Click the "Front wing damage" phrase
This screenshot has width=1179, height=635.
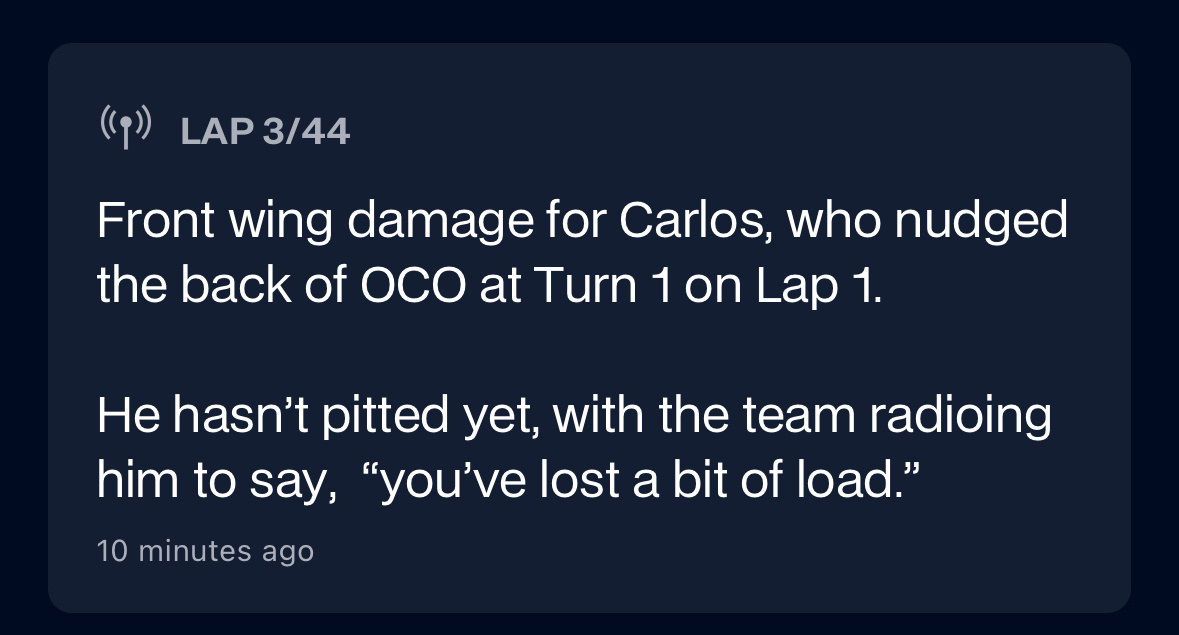pos(316,221)
